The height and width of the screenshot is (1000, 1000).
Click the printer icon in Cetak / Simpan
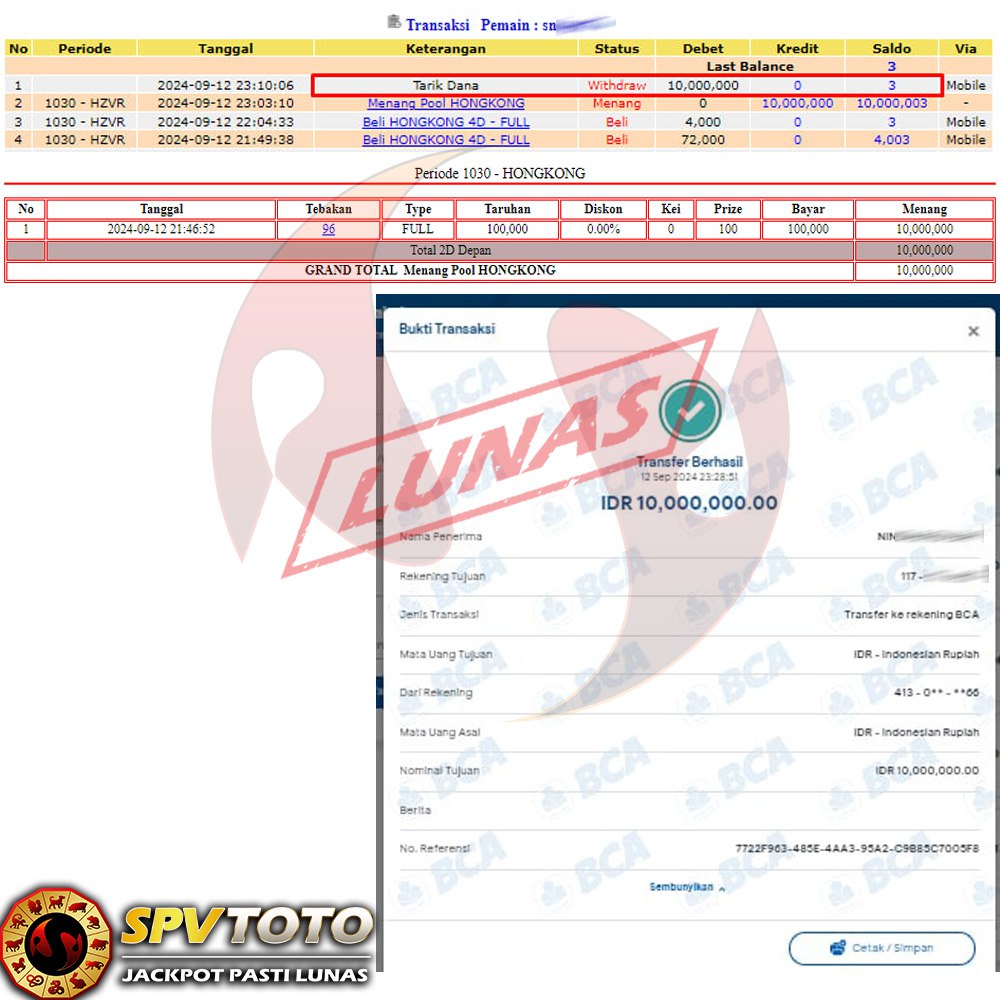click(x=838, y=947)
